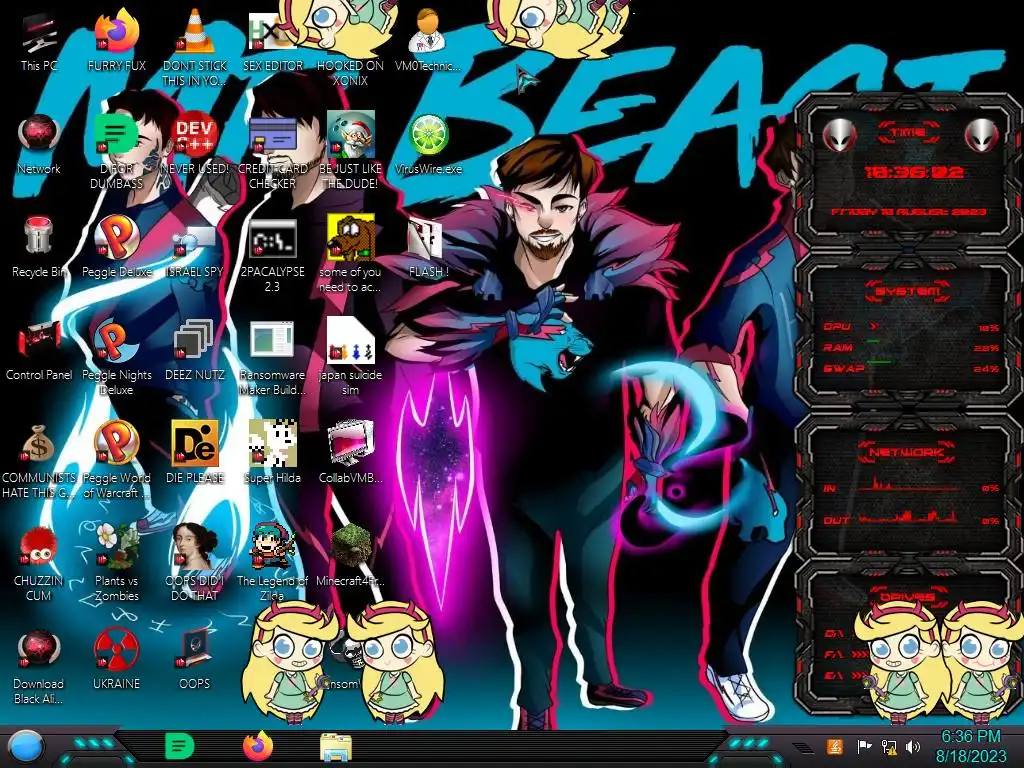Open the japan suicide sim file icon
The image size is (1024, 768).
click(350, 358)
